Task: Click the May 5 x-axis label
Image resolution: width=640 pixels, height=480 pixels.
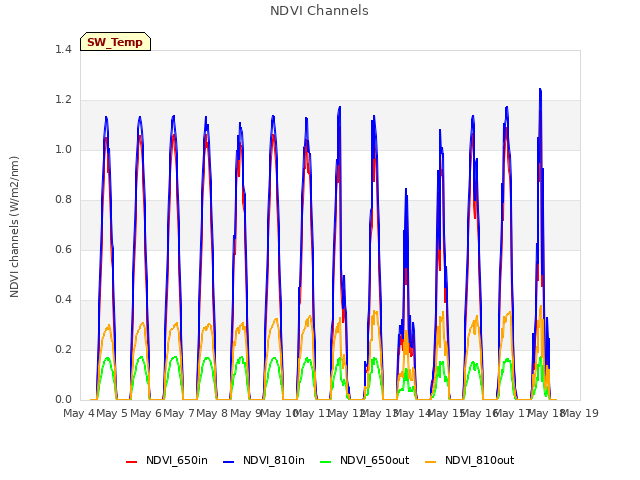Action: (112, 413)
